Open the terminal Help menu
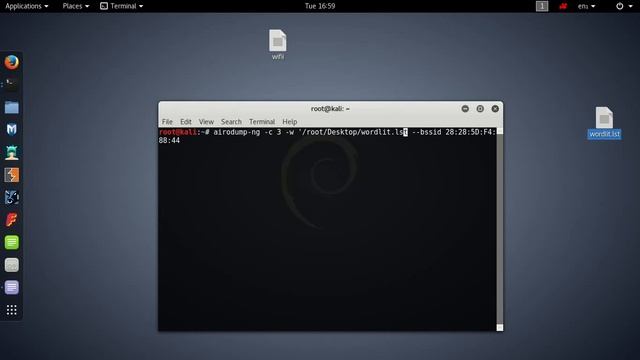 click(290, 122)
